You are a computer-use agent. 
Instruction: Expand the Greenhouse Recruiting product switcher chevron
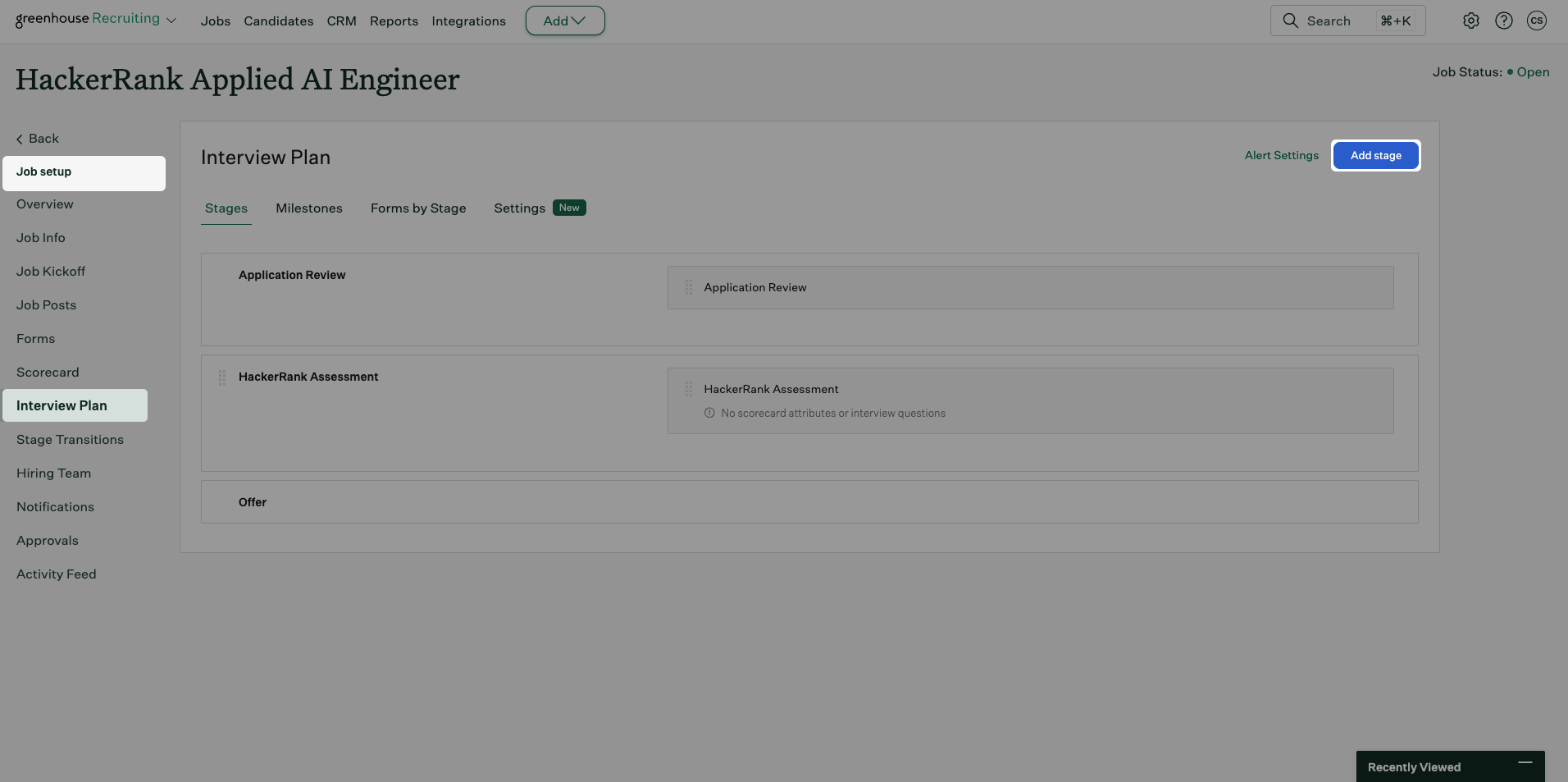click(x=171, y=21)
